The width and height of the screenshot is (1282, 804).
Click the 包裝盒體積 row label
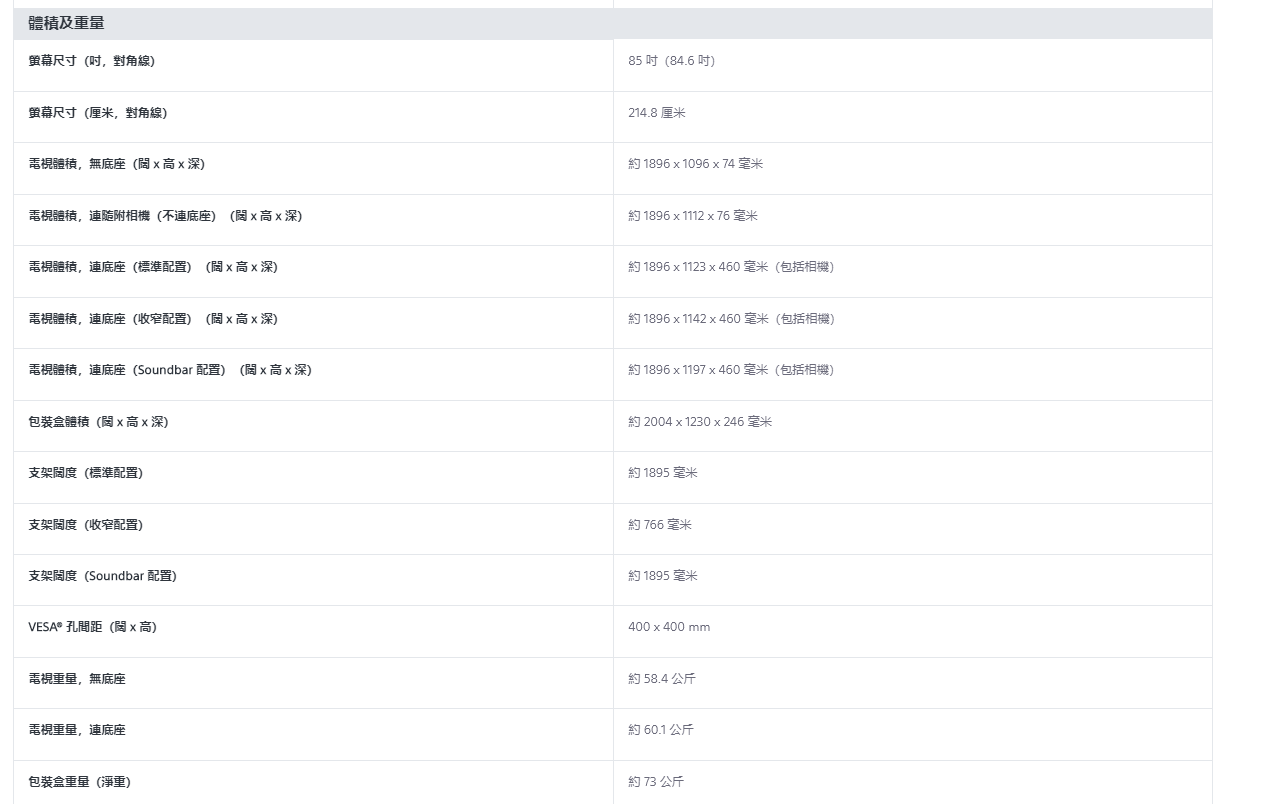(x=98, y=422)
